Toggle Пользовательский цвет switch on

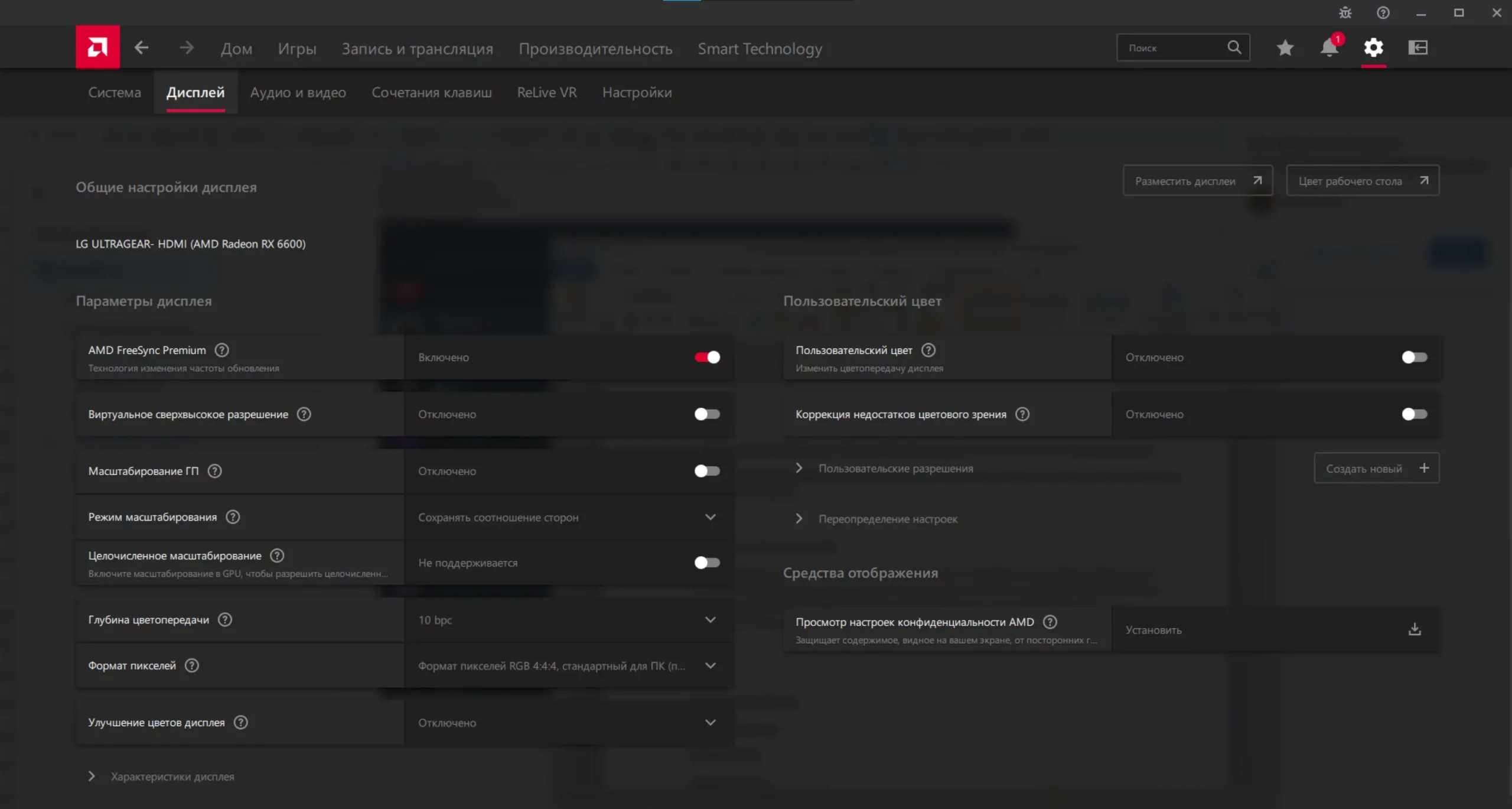(1414, 357)
